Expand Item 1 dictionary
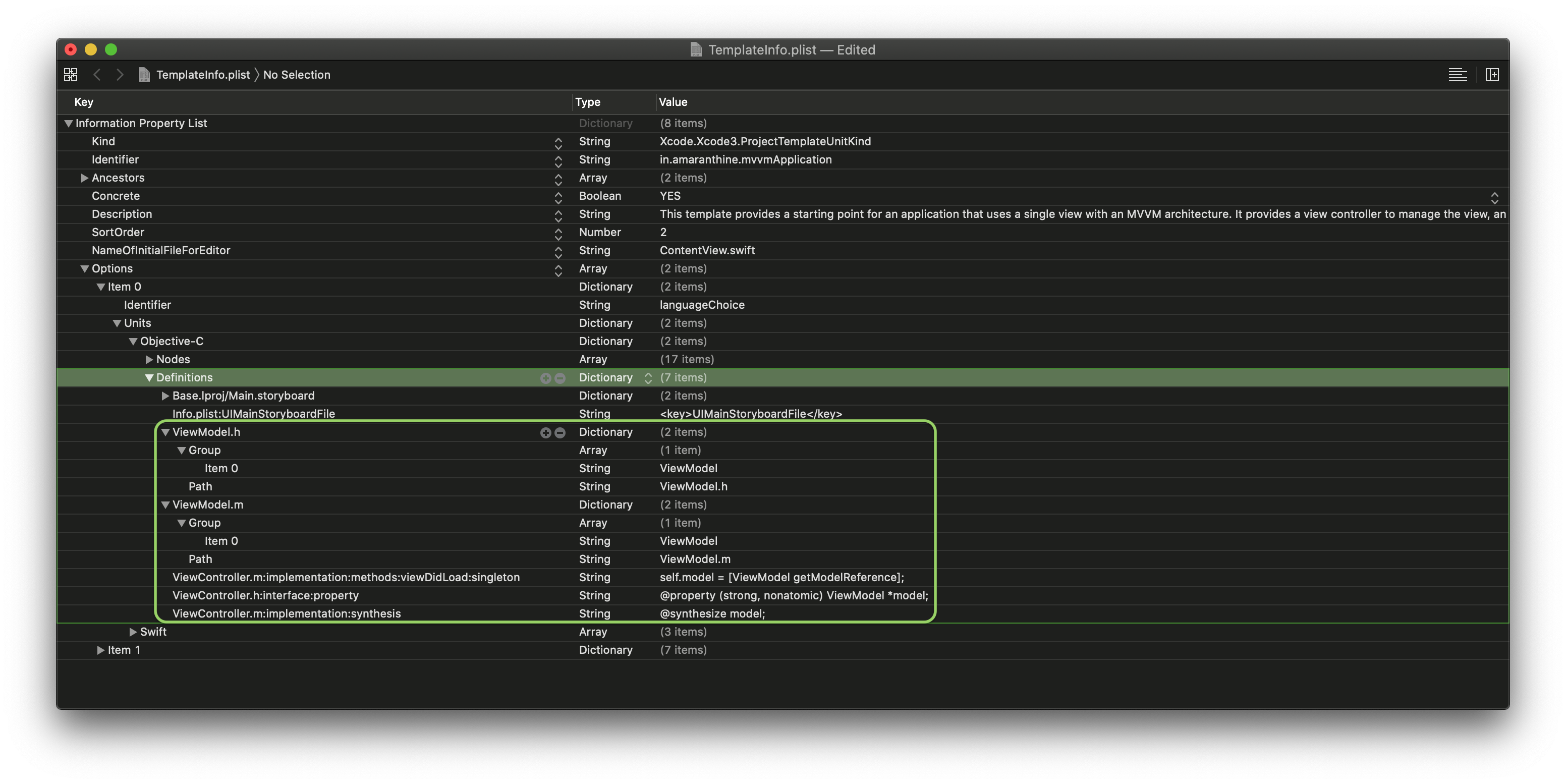 (x=101, y=650)
